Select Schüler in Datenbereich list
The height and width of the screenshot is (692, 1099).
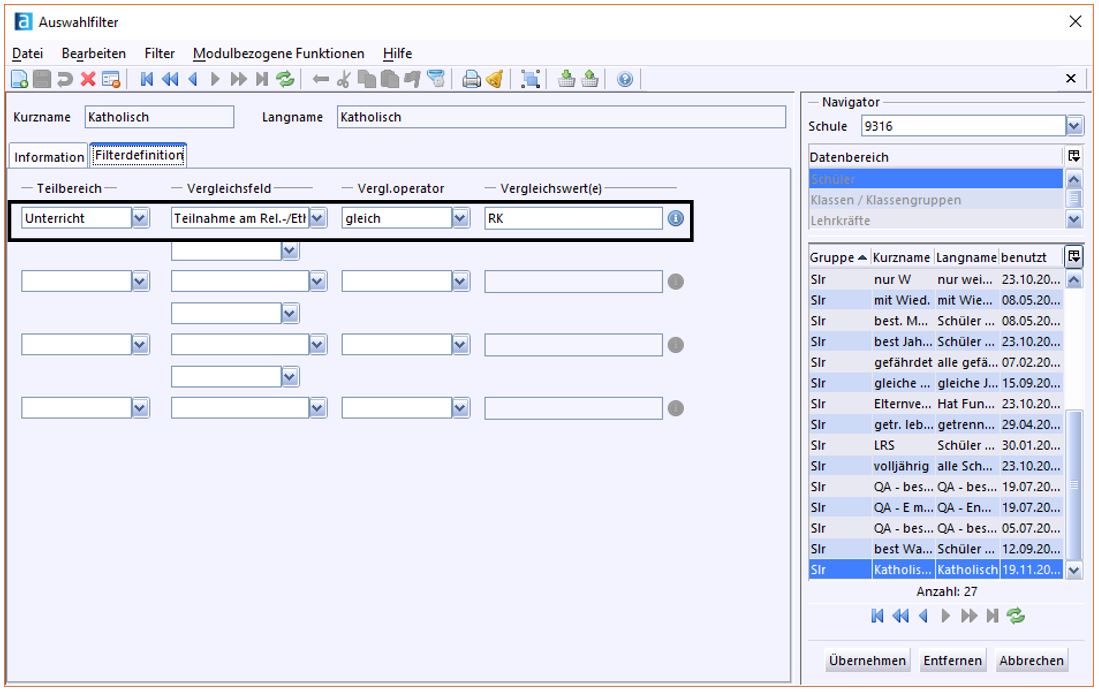(x=936, y=179)
